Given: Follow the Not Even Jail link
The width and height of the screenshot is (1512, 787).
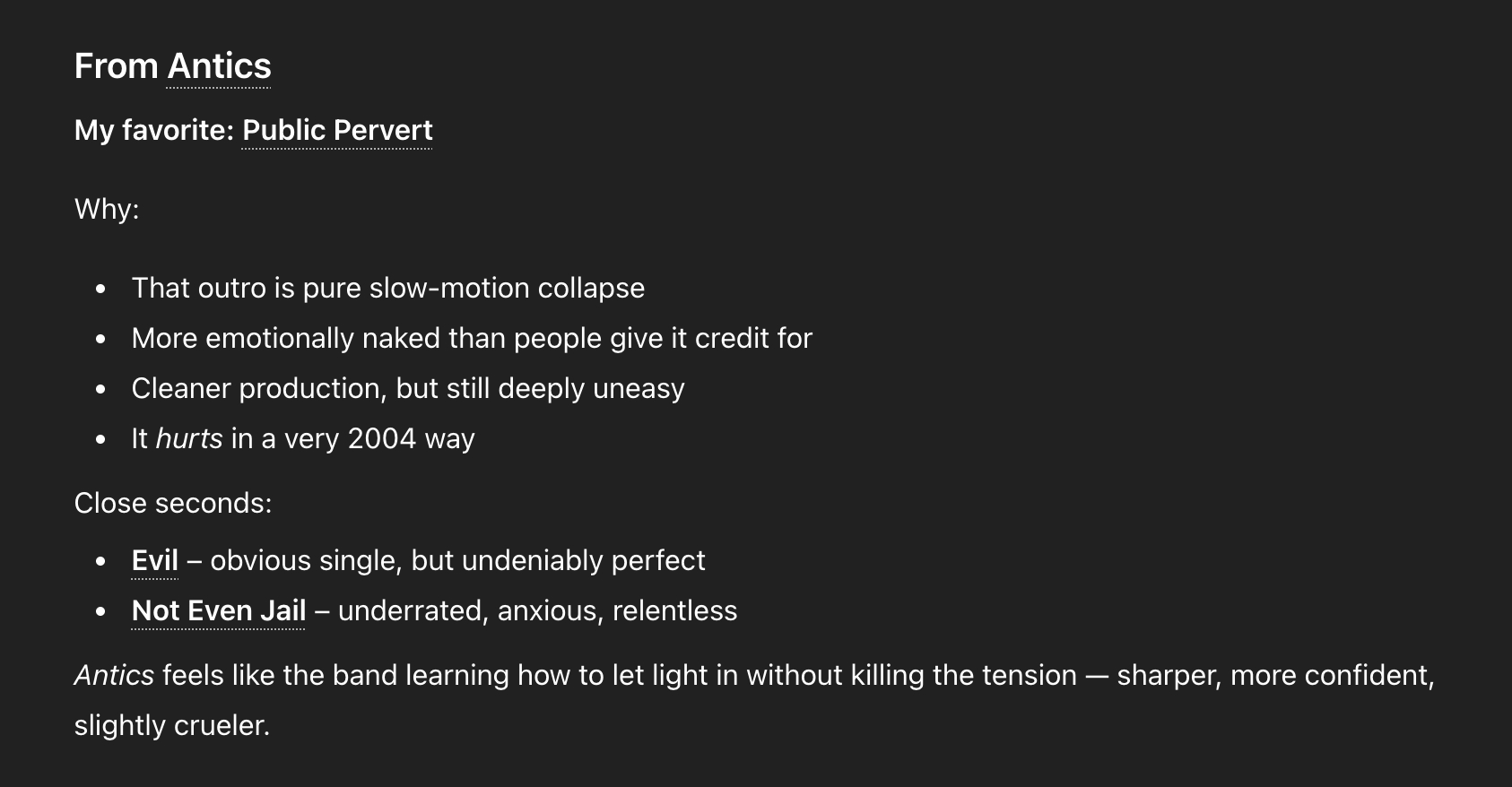Looking at the screenshot, I should [x=218, y=610].
